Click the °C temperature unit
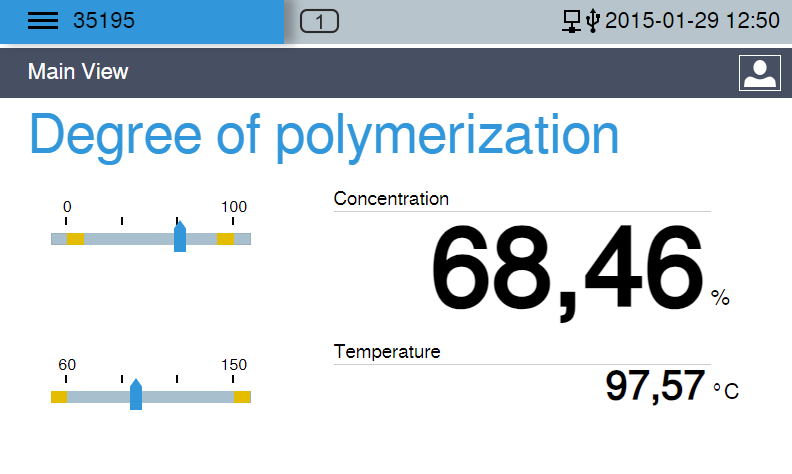 [x=726, y=391]
